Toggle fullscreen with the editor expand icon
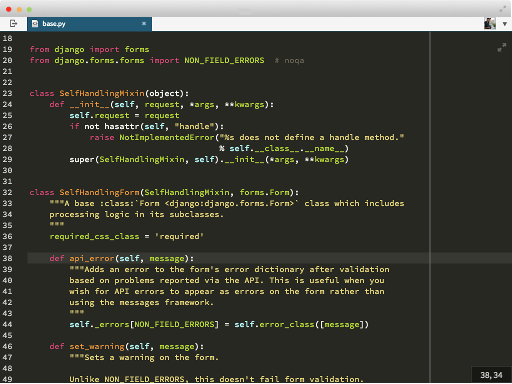The height and width of the screenshot is (384, 512). pyautogui.click(x=502, y=48)
